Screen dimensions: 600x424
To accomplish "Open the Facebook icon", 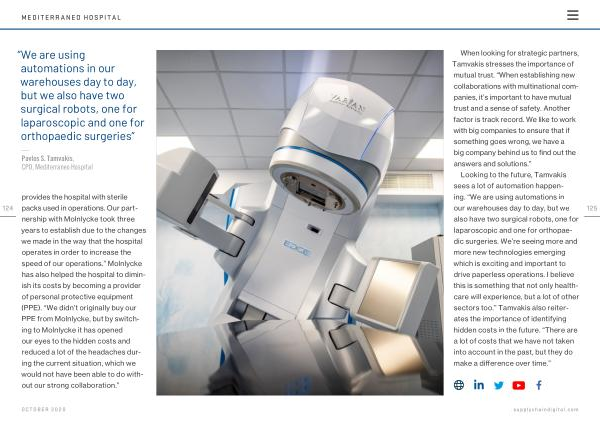I will [539, 385].
